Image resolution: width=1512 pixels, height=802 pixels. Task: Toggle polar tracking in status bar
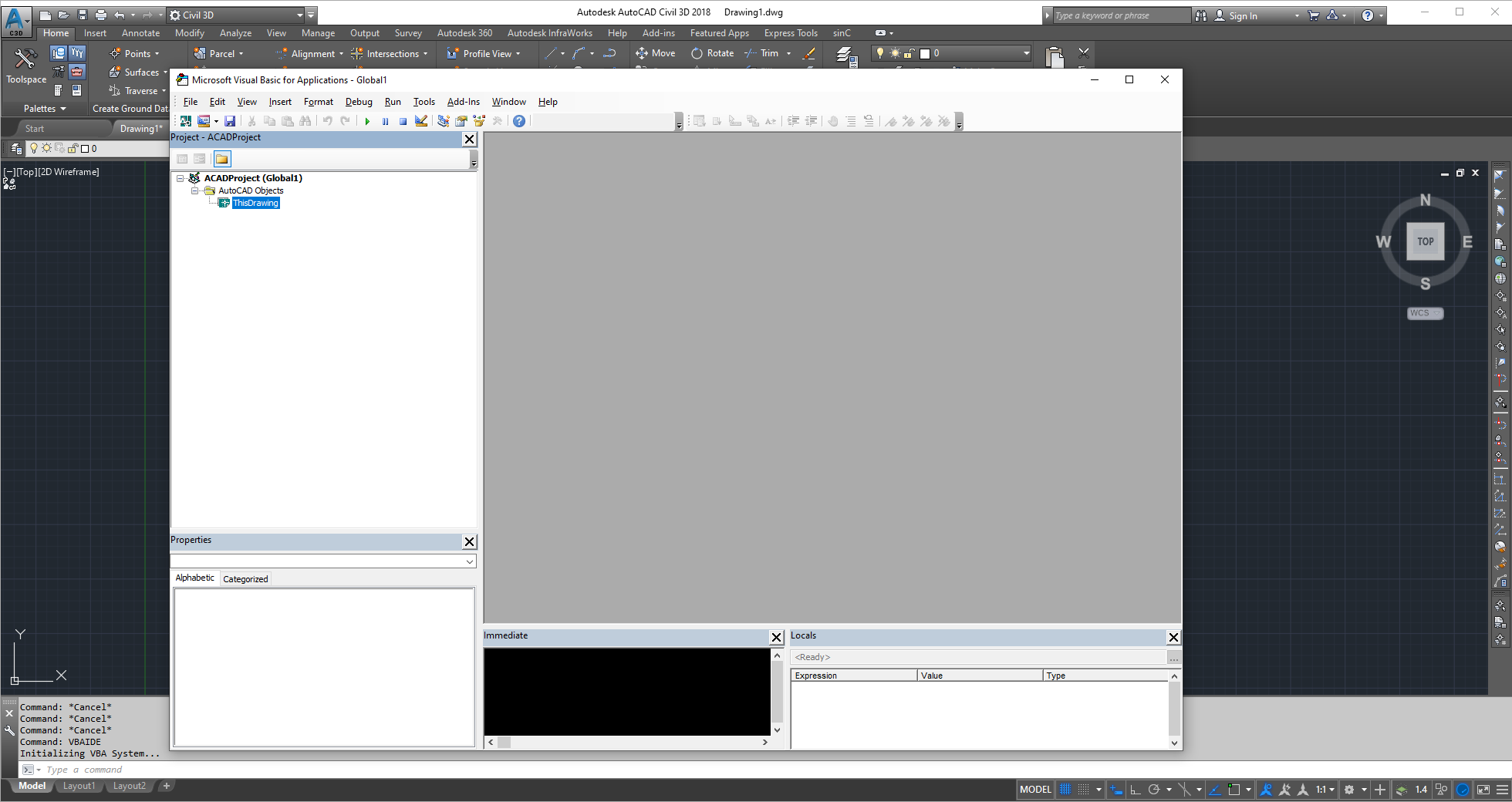click(1154, 789)
